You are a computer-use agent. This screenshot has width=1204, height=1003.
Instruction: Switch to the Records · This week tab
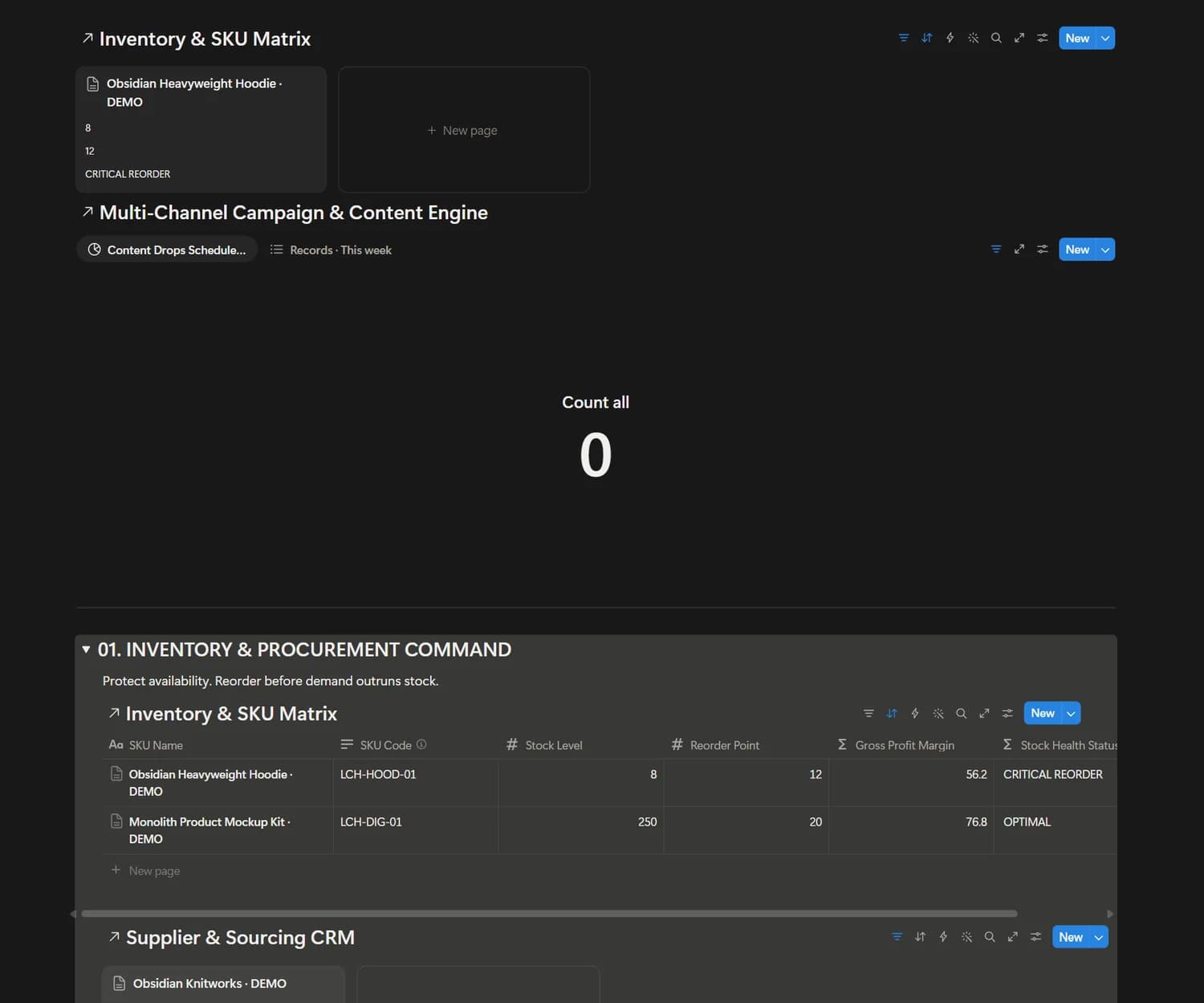331,250
